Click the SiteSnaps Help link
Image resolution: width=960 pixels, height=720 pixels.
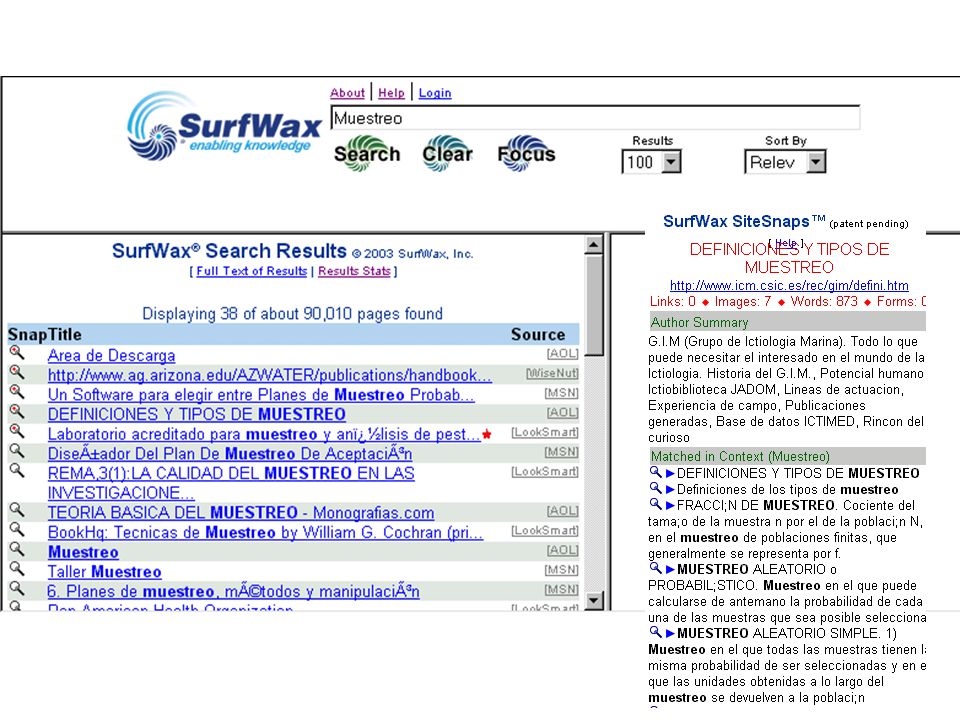point(786,242)
